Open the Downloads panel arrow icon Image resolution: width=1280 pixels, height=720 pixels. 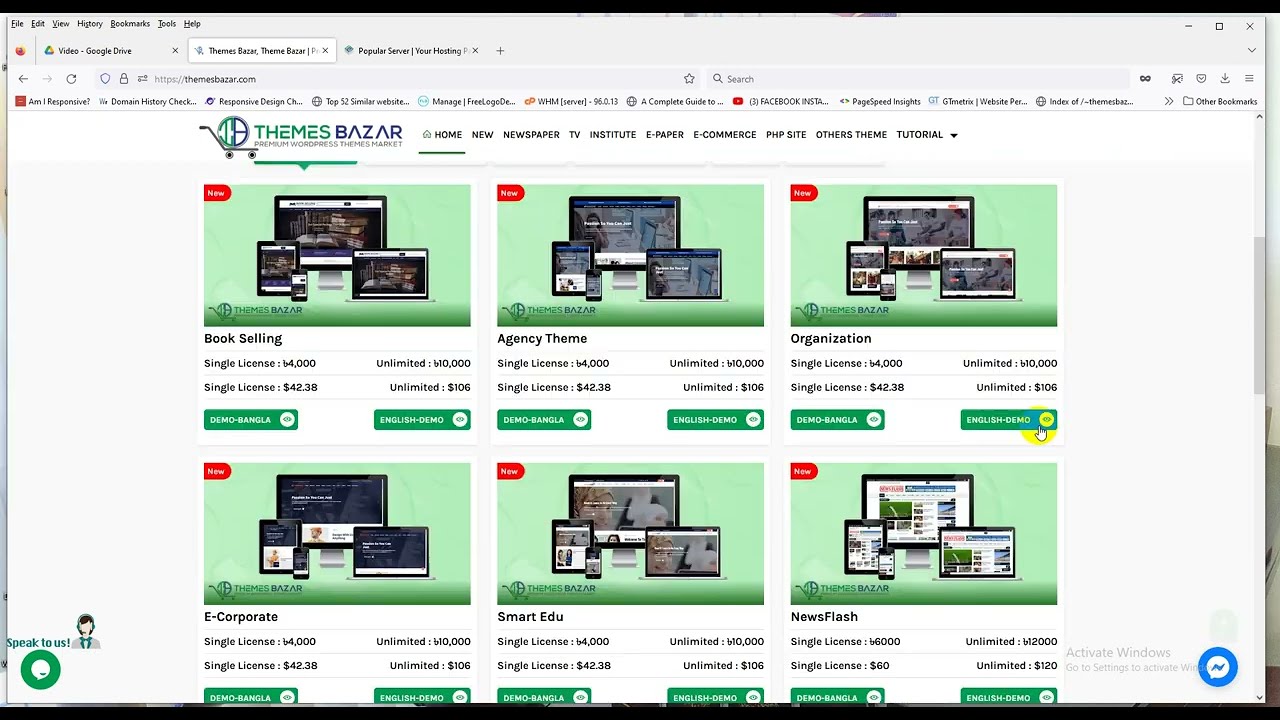[x=1225, y=79]
